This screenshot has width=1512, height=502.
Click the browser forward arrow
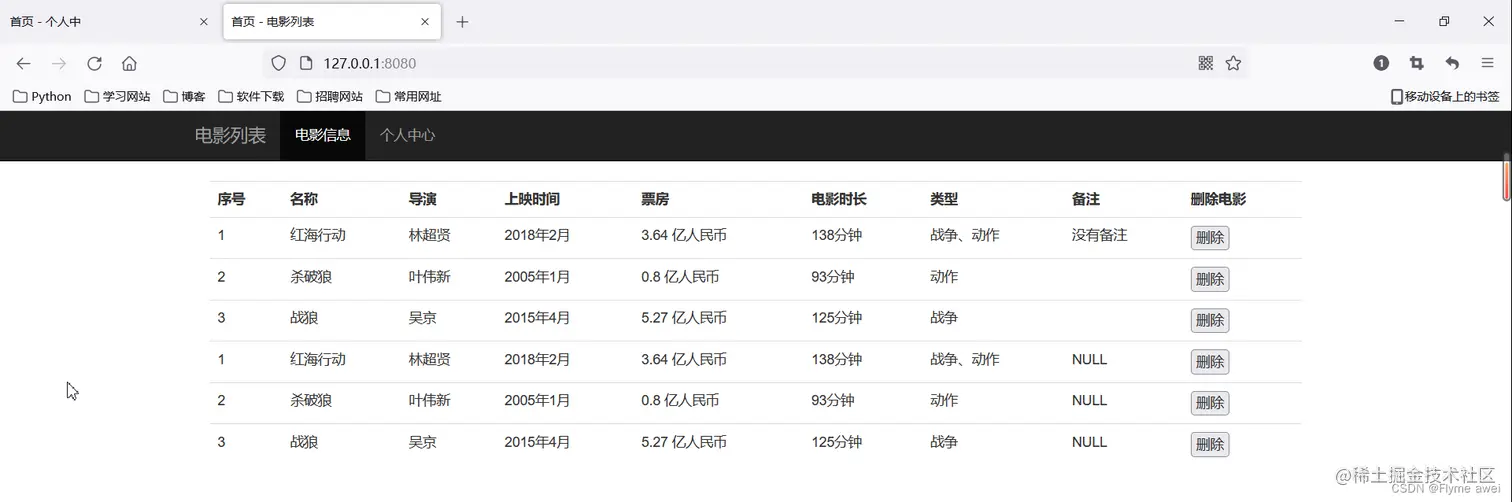click(59, 63)
